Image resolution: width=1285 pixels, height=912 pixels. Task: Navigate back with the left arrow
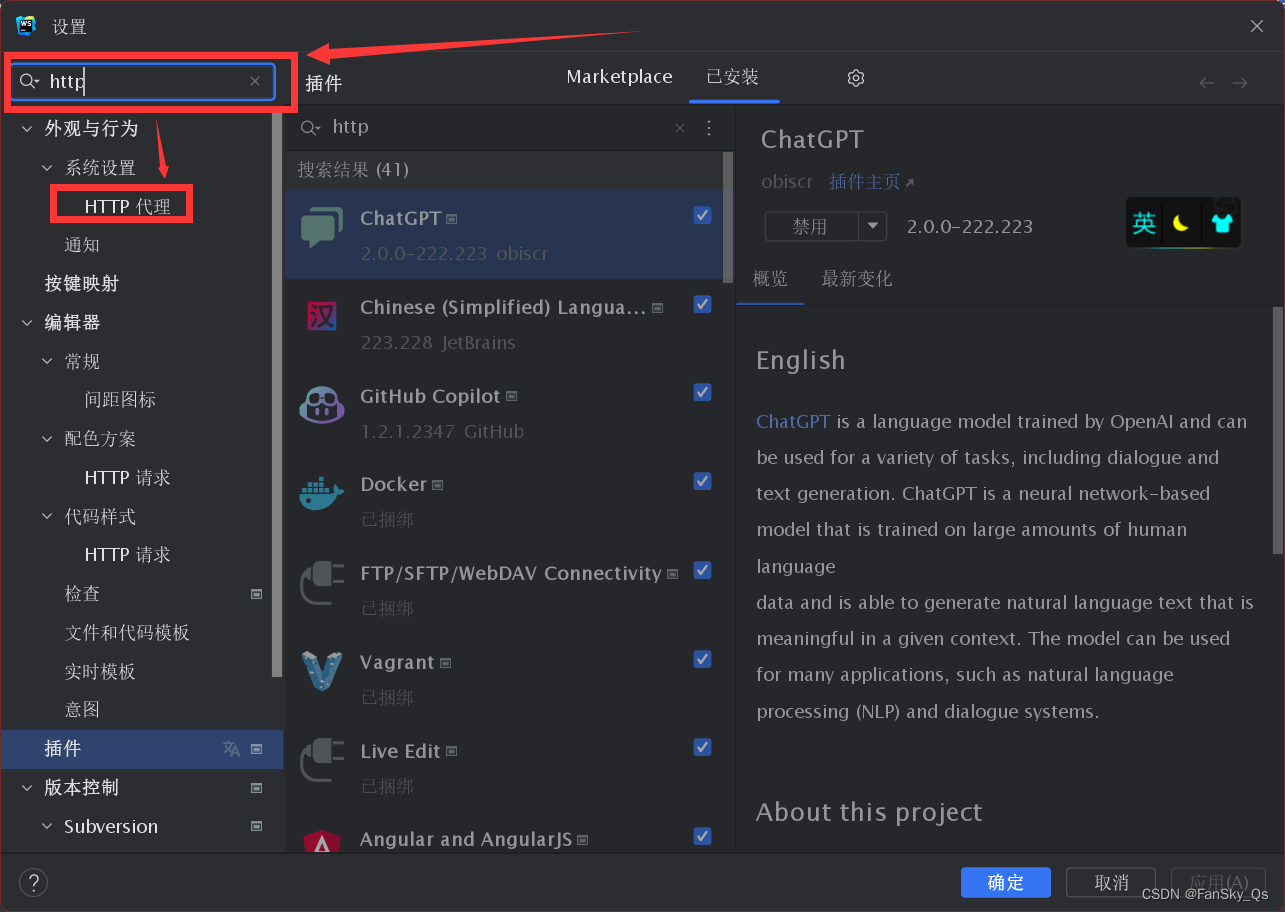point(1207,83)
